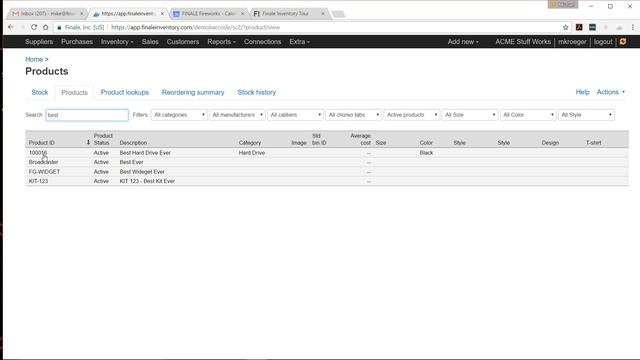Click the Black color cell
This screenshot has height=360, width=640.
click(x=426, y=153)
